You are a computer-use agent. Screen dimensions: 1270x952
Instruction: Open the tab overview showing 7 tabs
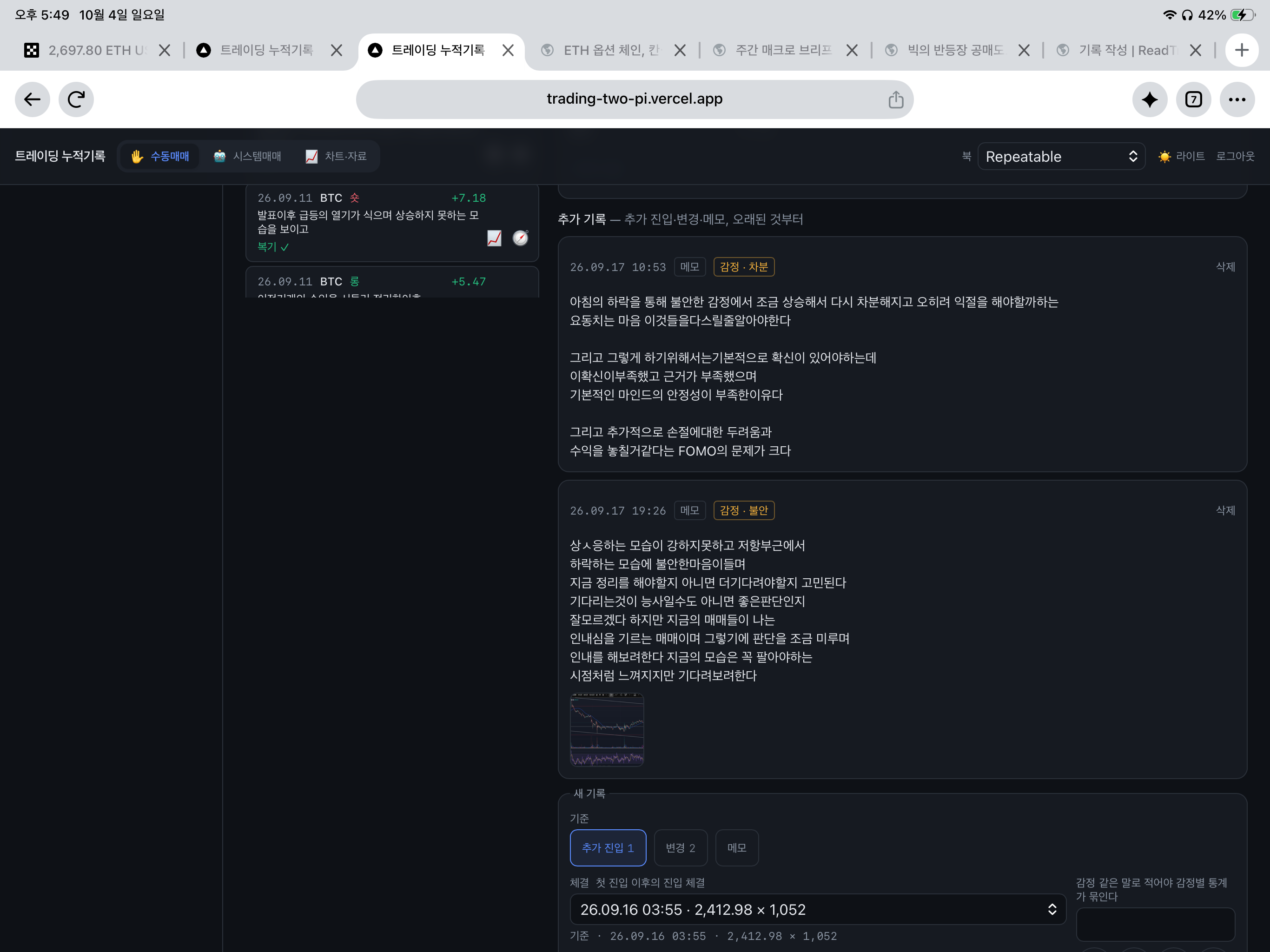1194,99
